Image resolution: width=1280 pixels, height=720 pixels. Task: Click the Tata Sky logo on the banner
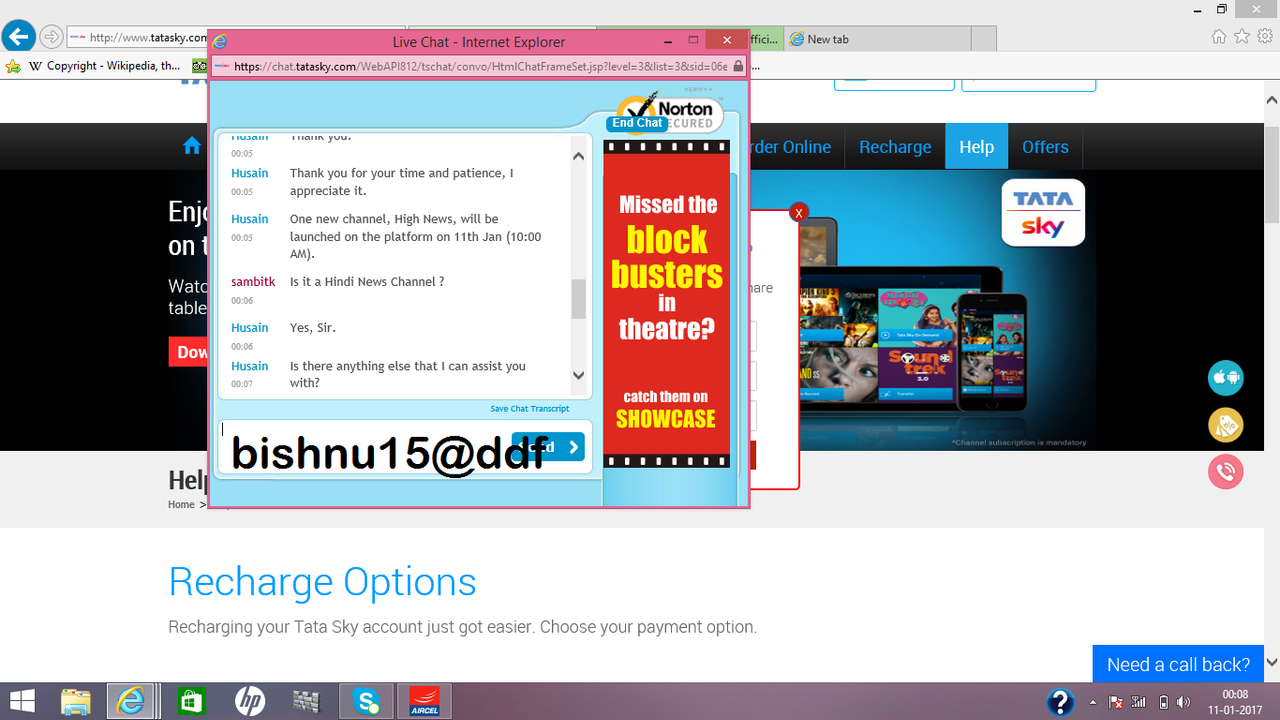click(x=1043, y=212)
